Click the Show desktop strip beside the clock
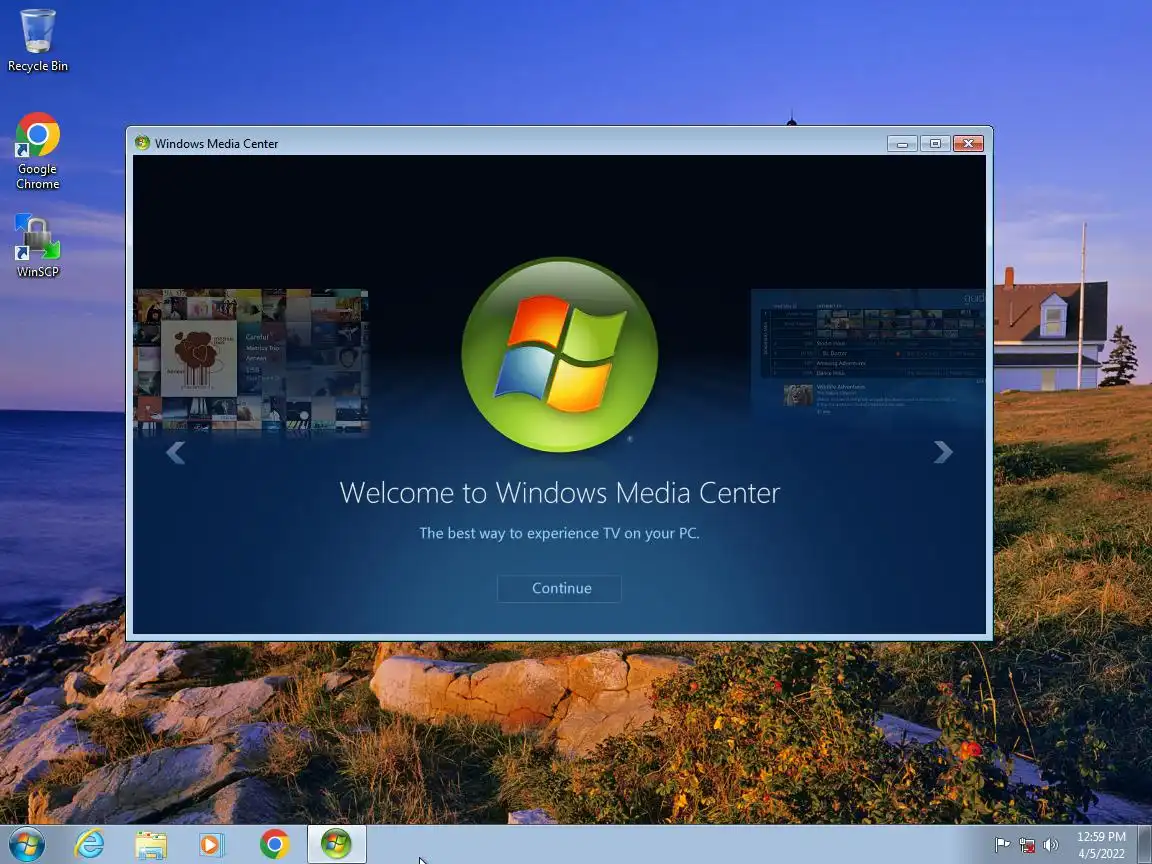 pos(1145,845)
